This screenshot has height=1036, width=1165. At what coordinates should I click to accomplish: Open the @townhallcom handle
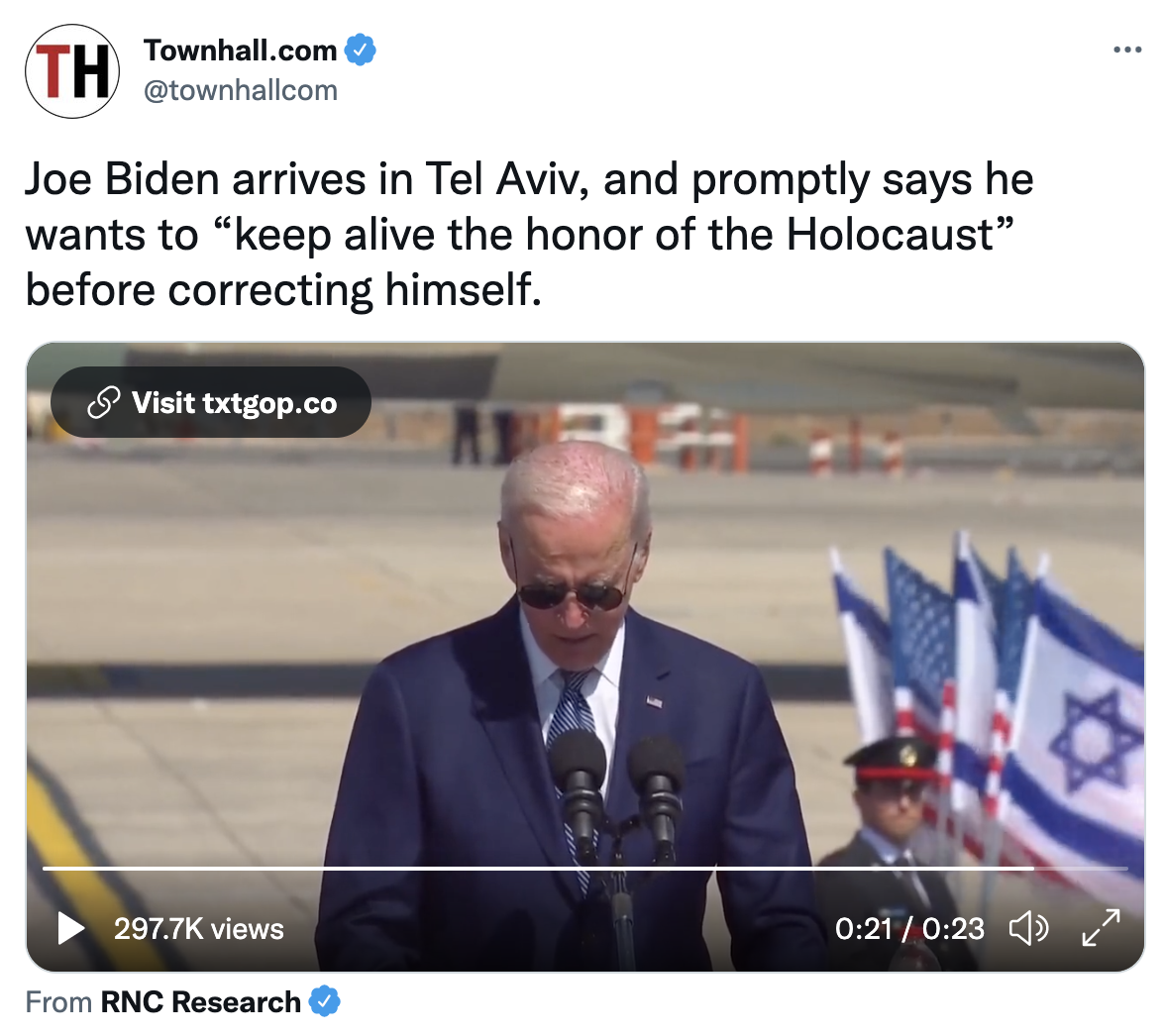(240, 90)
